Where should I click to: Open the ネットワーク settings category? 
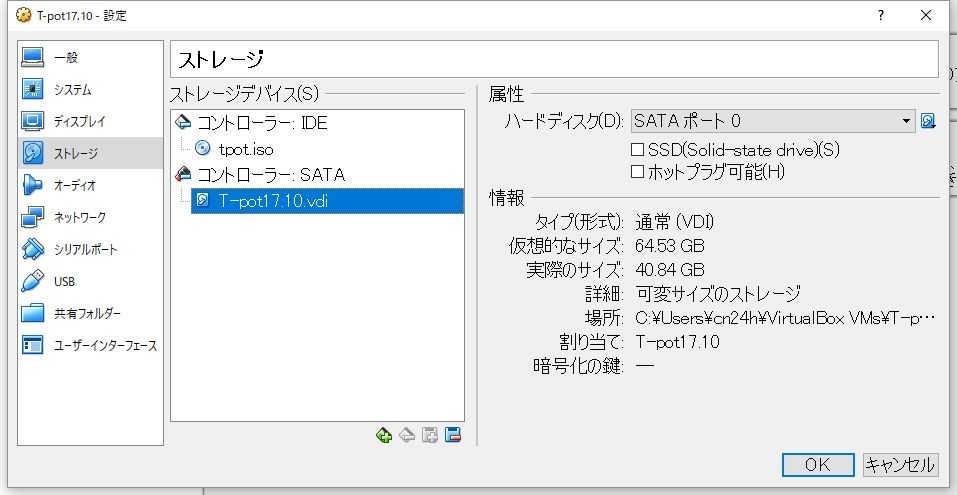(x=90, y=217)
